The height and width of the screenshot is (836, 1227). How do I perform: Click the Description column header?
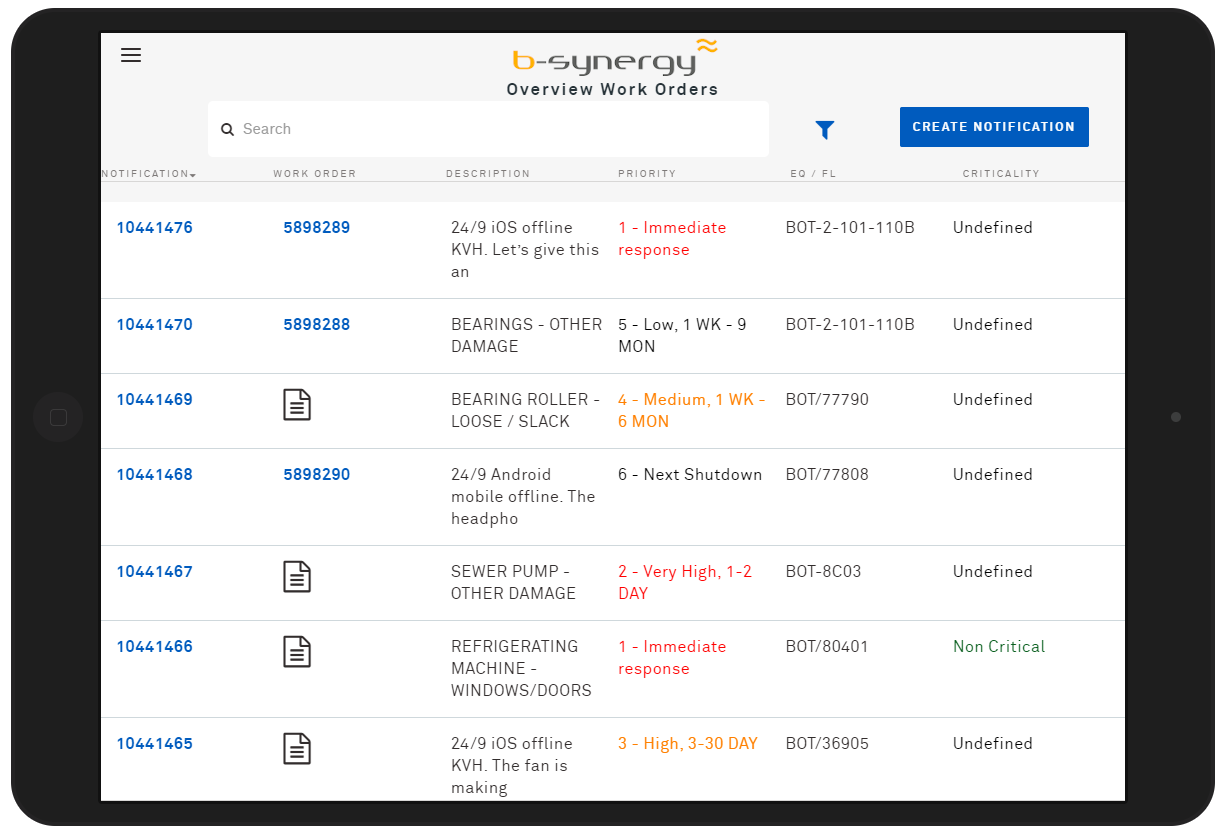point(488,174)
